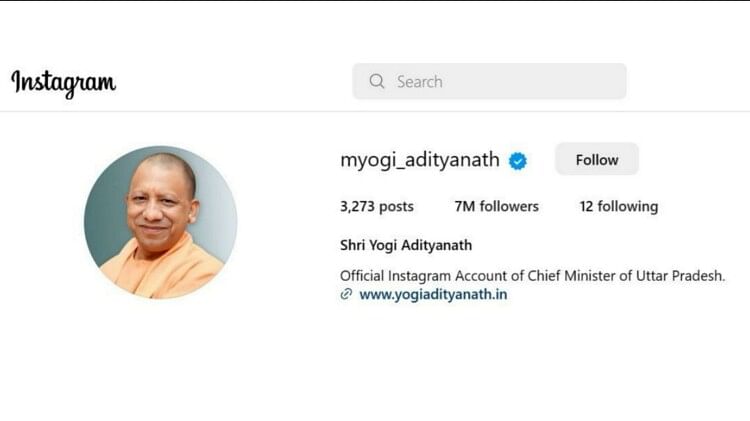
Task: Click the number 7M in stats
Action: (465, 206)
